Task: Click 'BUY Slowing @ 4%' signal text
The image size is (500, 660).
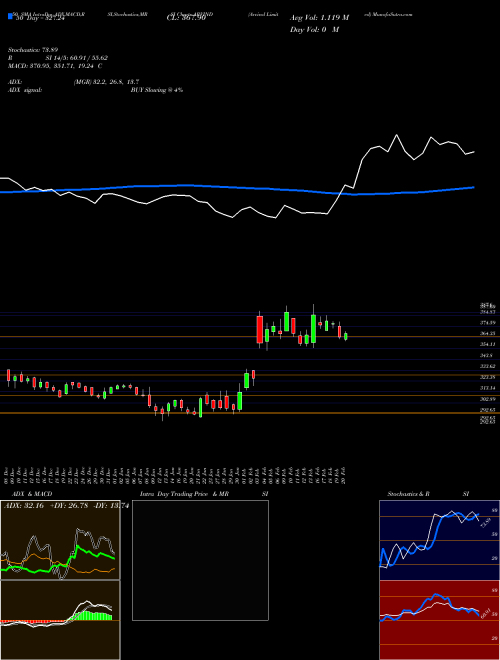Action: [x=157, y=90]
